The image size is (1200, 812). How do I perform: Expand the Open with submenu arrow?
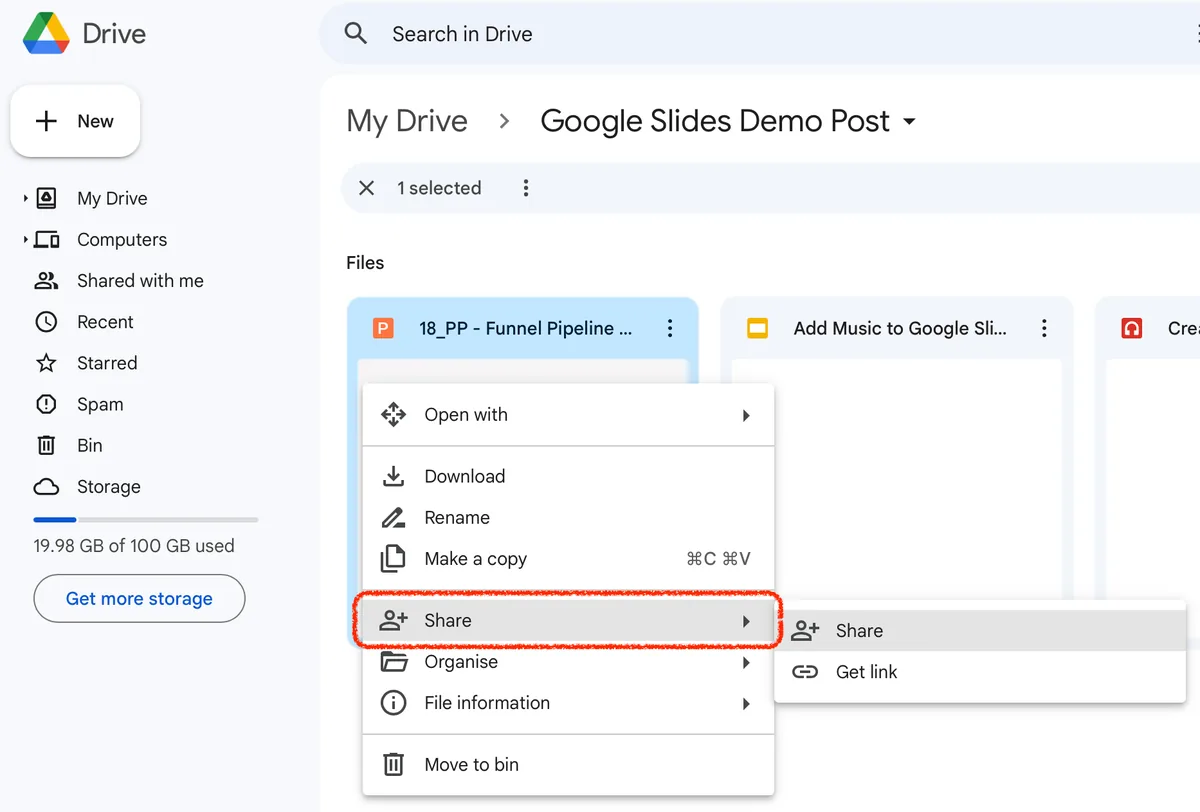tap(746, 415)
